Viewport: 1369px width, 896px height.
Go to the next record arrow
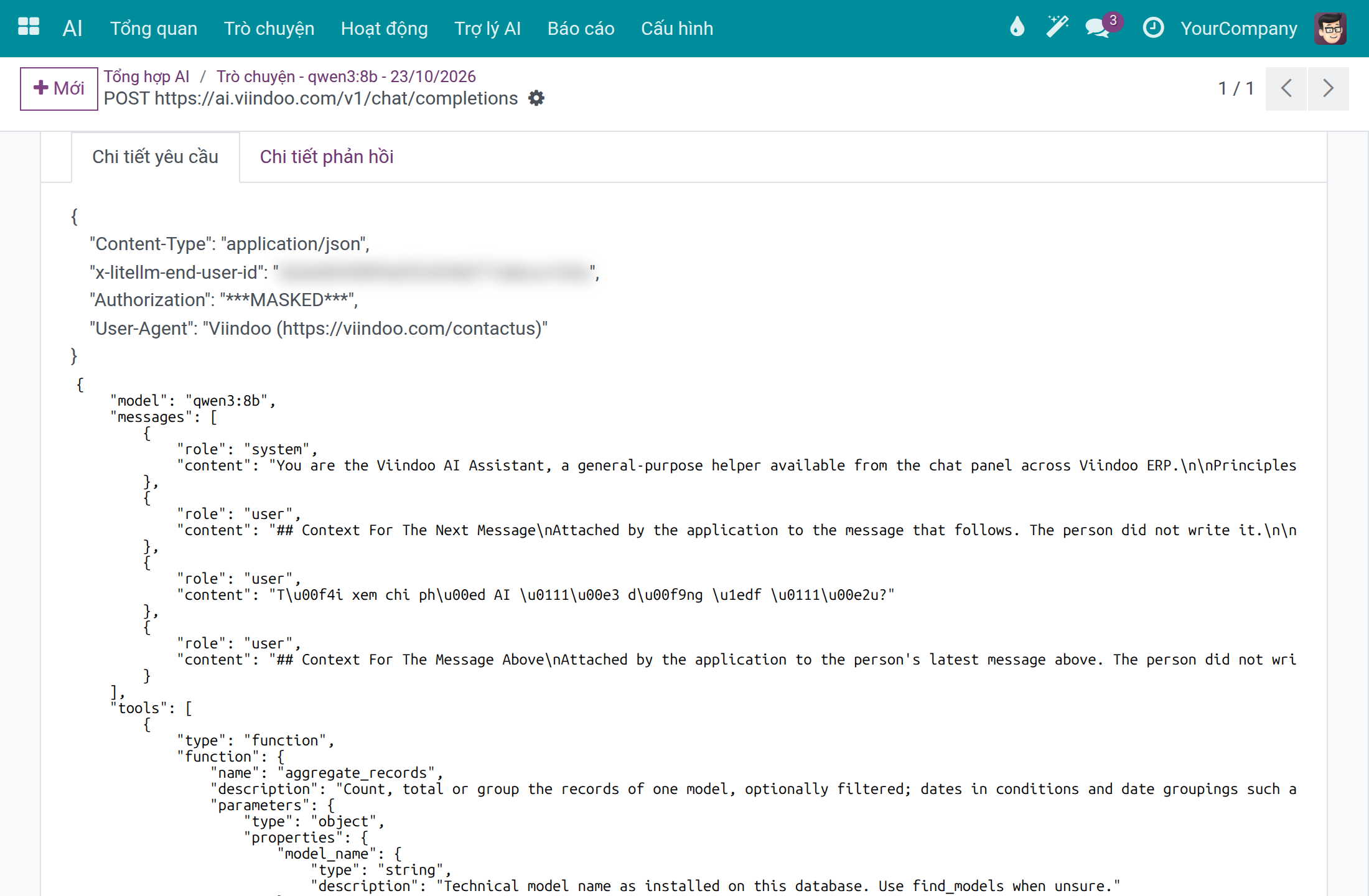coord(1329,88)
